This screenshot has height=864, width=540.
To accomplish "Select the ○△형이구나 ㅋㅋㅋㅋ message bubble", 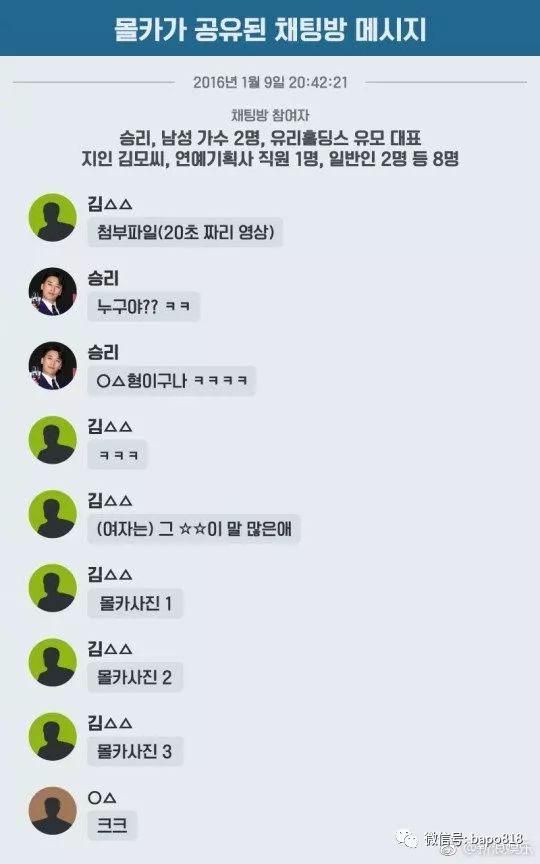I will pos(171,381).
